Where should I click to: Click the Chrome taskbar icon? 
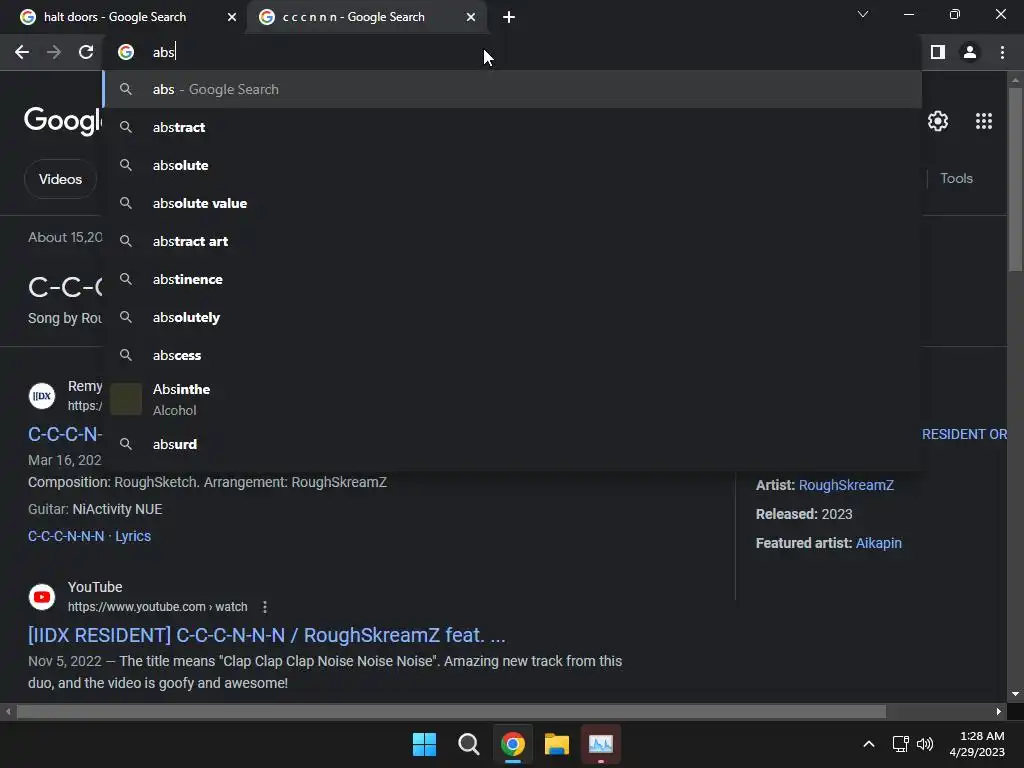pos(513,744)
